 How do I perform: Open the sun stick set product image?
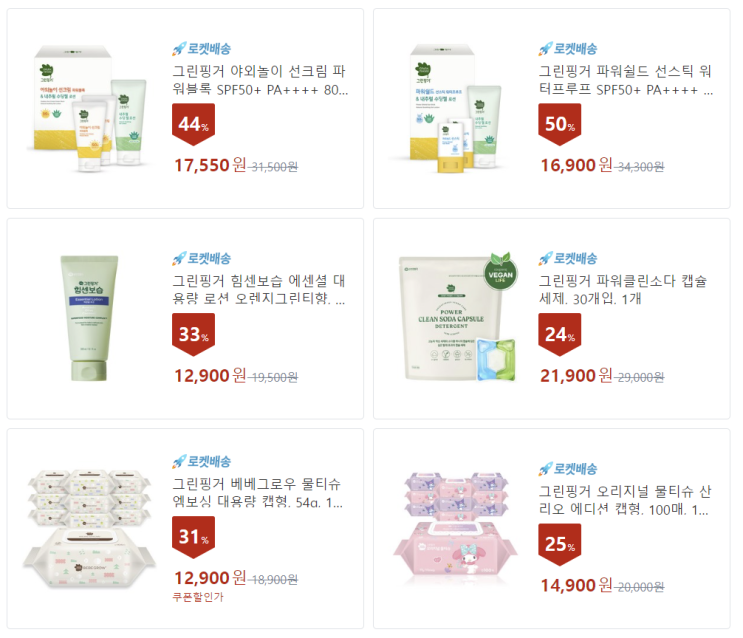(454, 109)
